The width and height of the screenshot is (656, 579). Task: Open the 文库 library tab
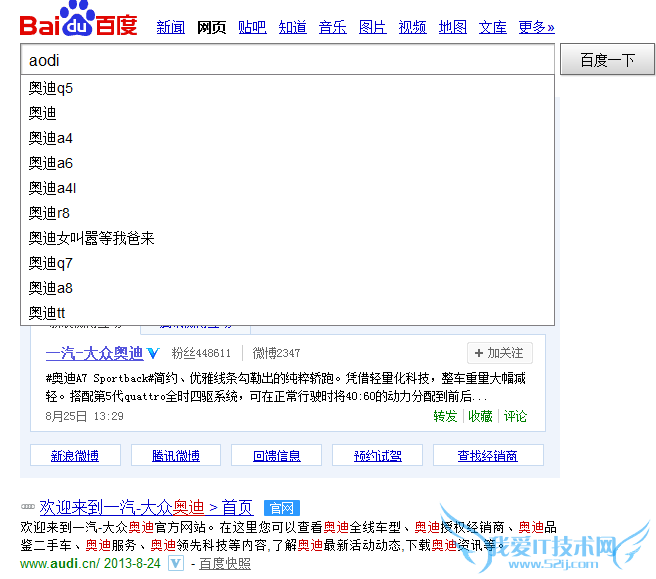(492, 27)
